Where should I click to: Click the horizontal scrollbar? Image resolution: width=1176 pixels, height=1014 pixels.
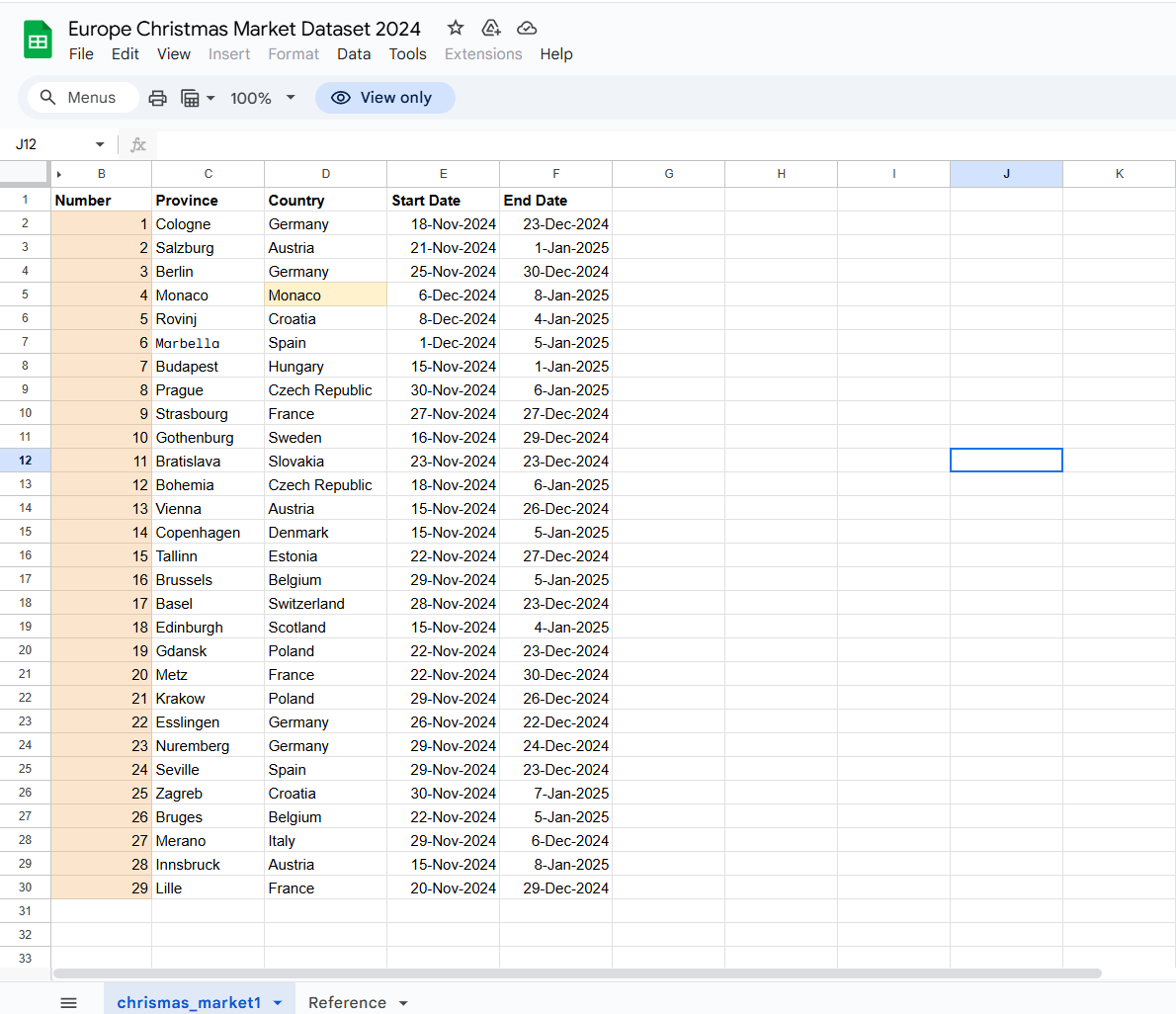point(577,973)
